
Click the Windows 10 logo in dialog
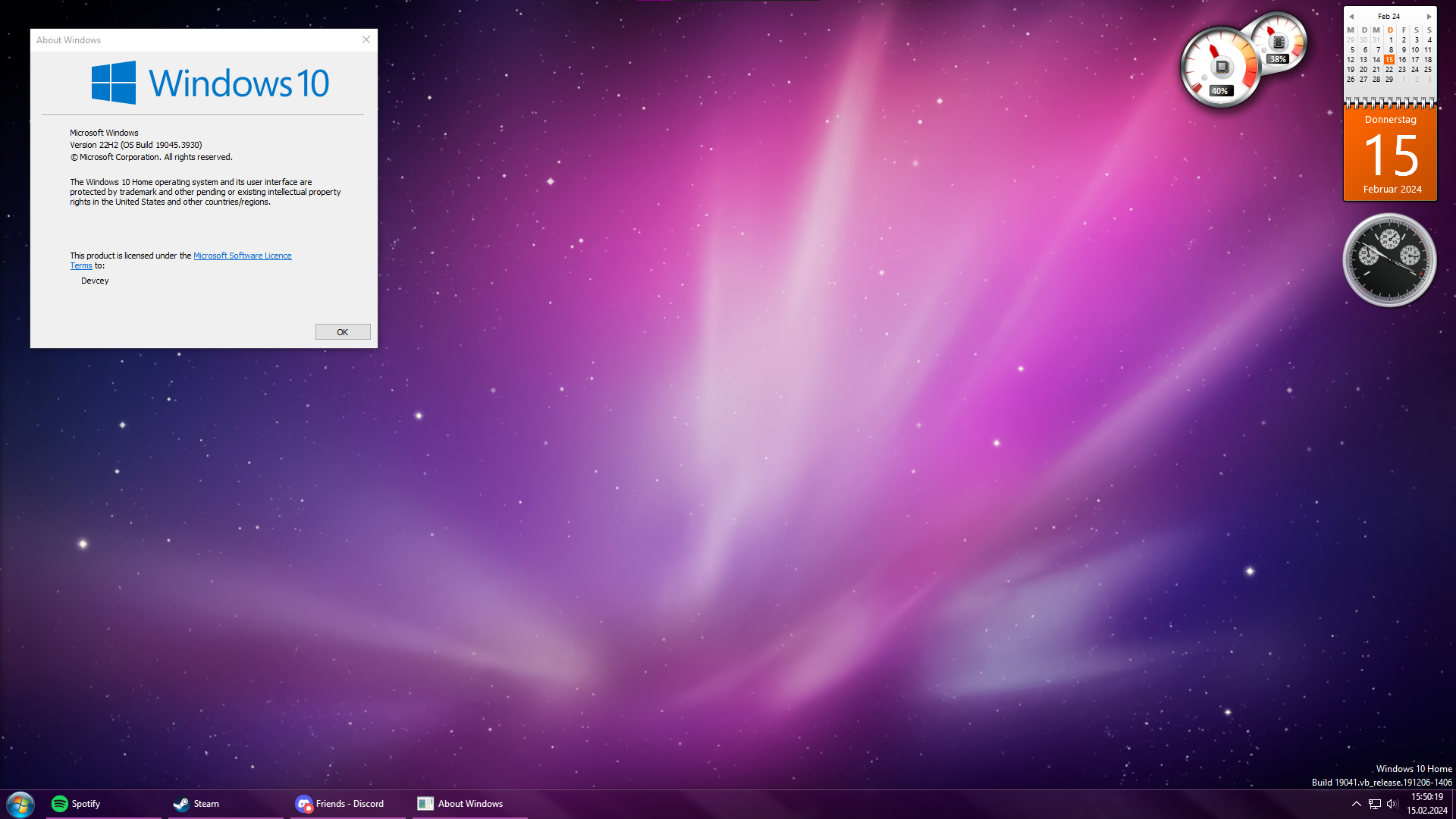pos(210,83)
